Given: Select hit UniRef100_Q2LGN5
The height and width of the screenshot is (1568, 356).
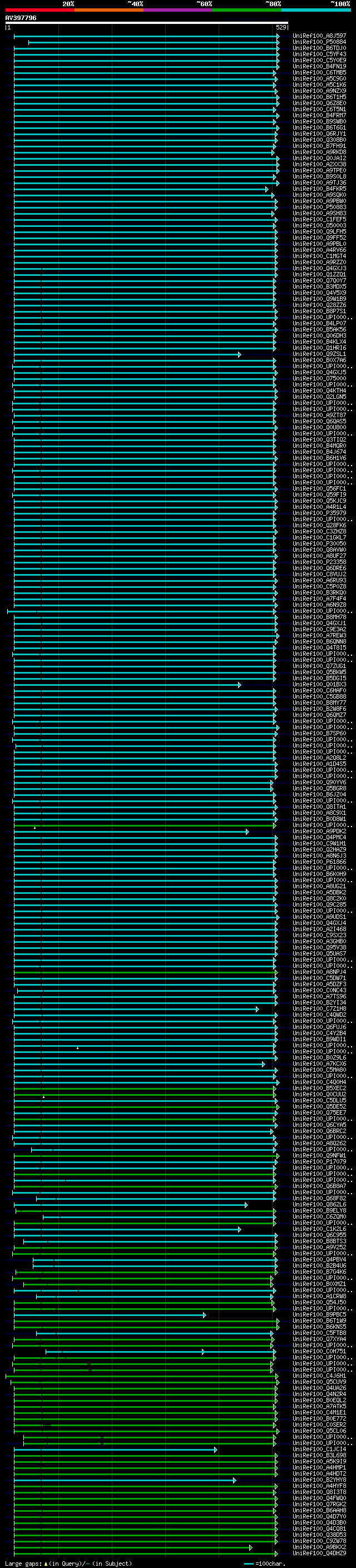Looking at the screenshot, I should point(319,397).
